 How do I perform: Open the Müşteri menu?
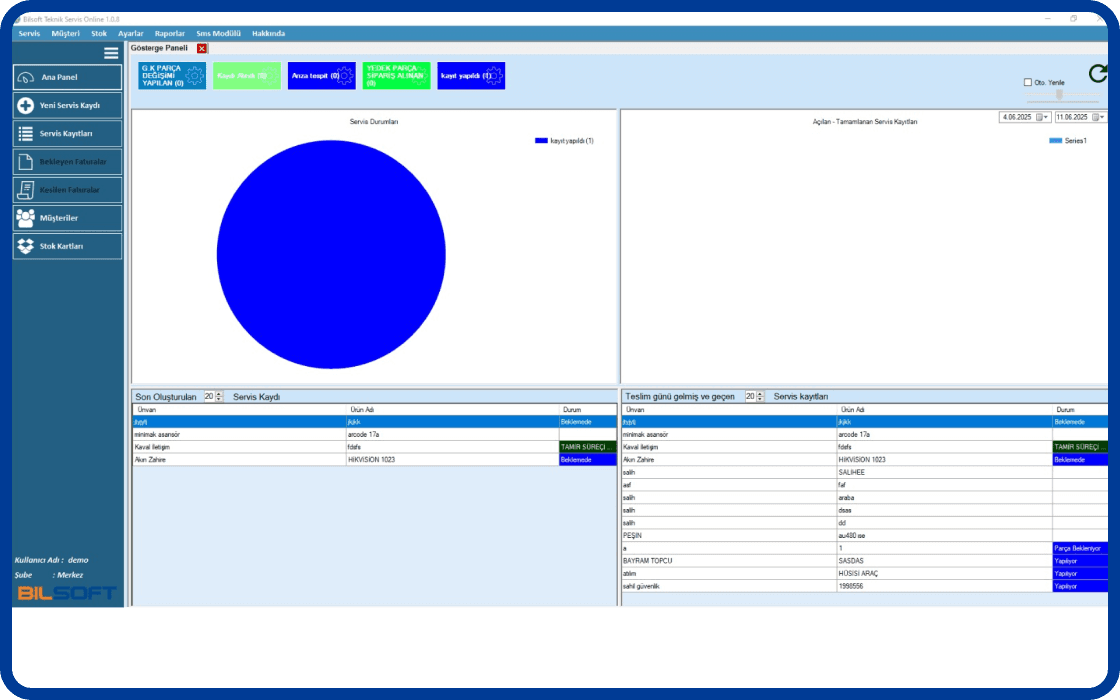[65, 34]
